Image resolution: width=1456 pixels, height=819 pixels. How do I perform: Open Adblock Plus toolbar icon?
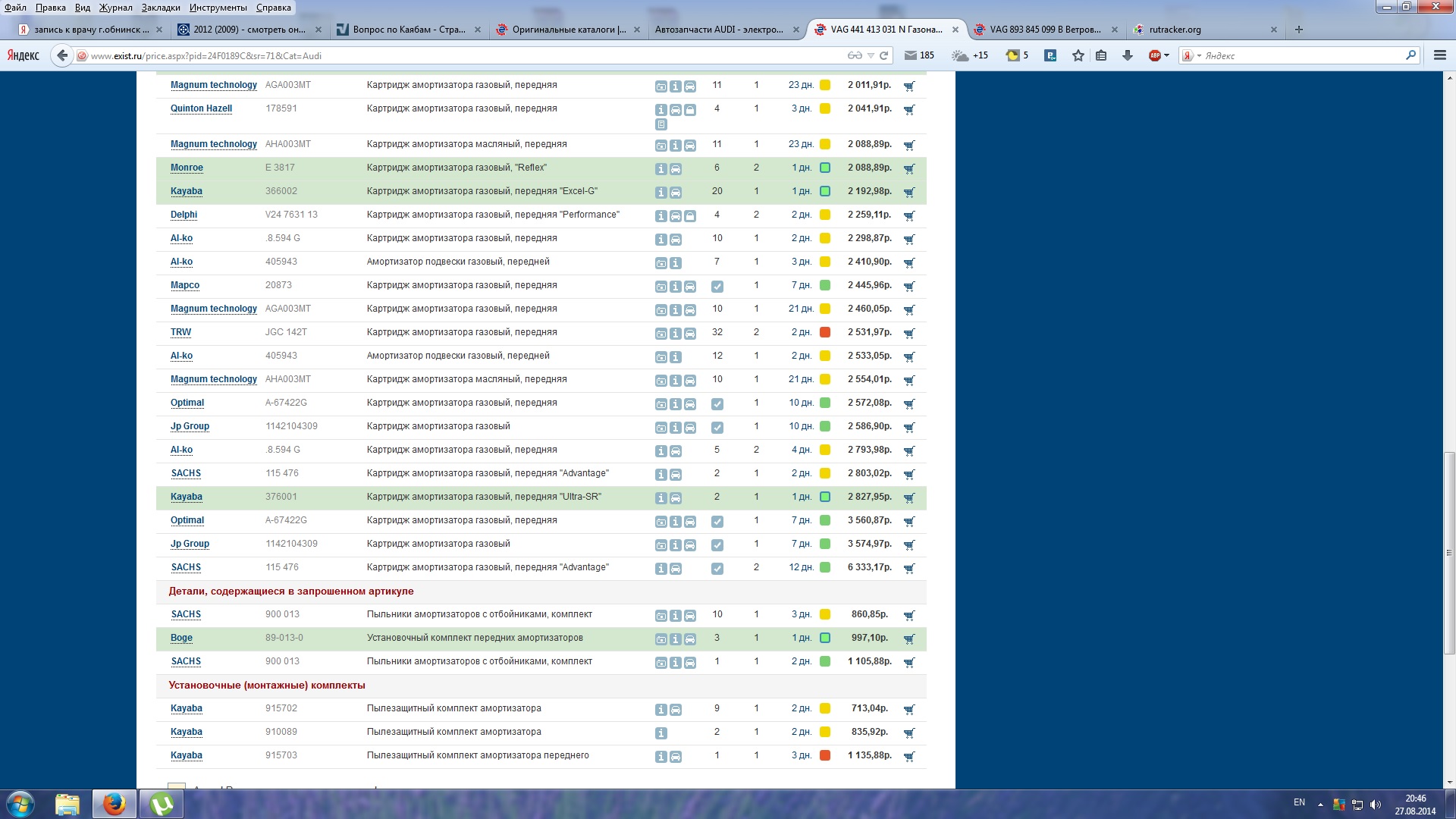1154,55
